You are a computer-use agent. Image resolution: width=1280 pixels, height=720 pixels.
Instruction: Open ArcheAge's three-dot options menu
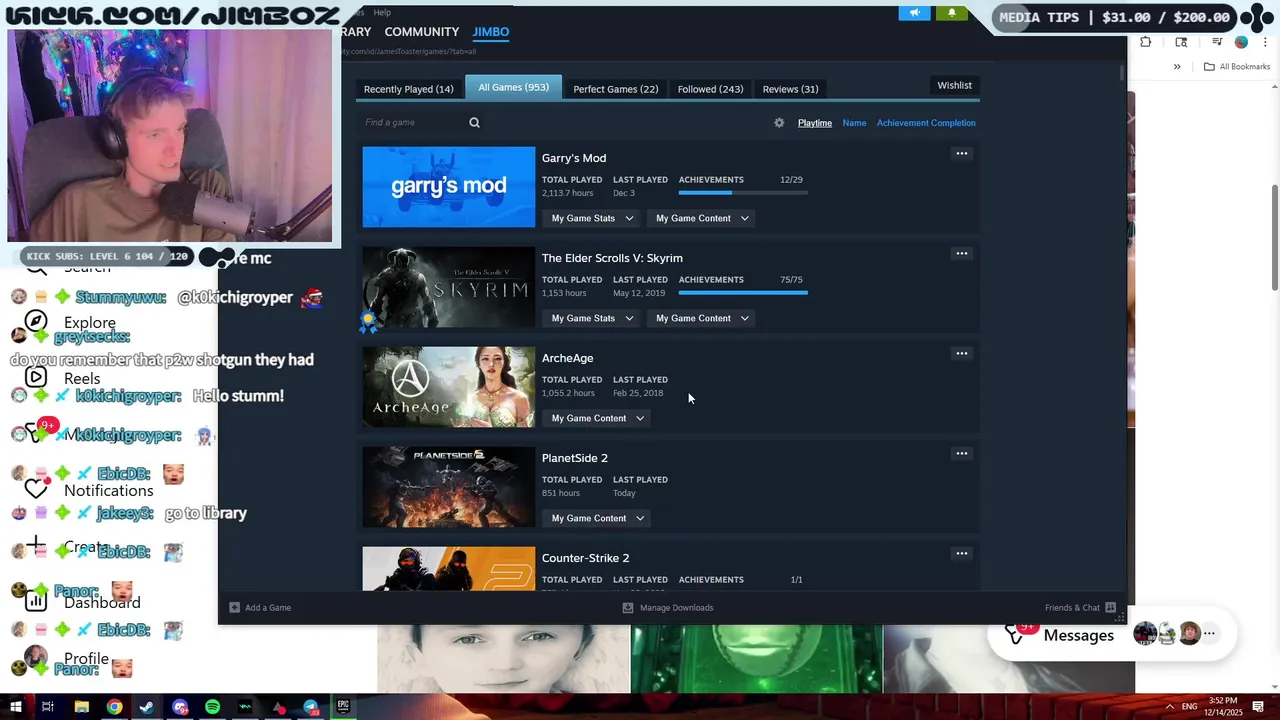pos(961,354)
